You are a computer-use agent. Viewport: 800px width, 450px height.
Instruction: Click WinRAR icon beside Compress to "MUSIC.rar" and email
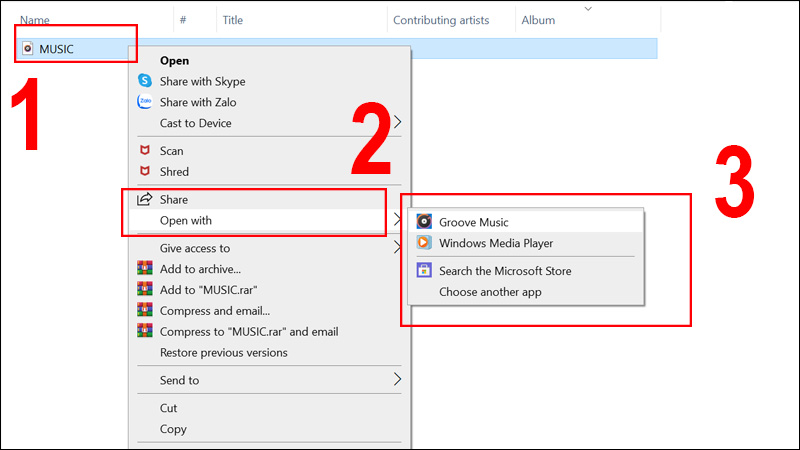pyautogui.click(x=145, y=331)
